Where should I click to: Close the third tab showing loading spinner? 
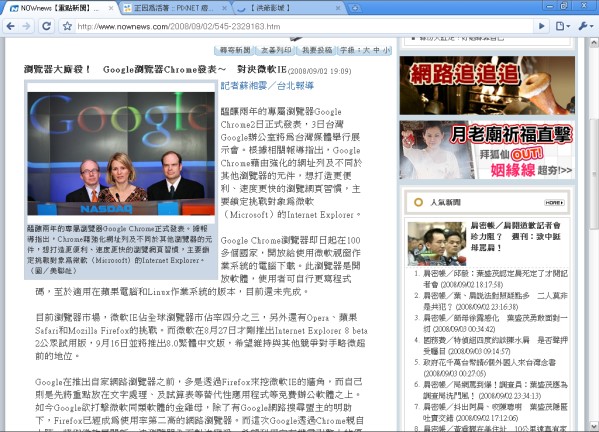click(x=338, y=8)
